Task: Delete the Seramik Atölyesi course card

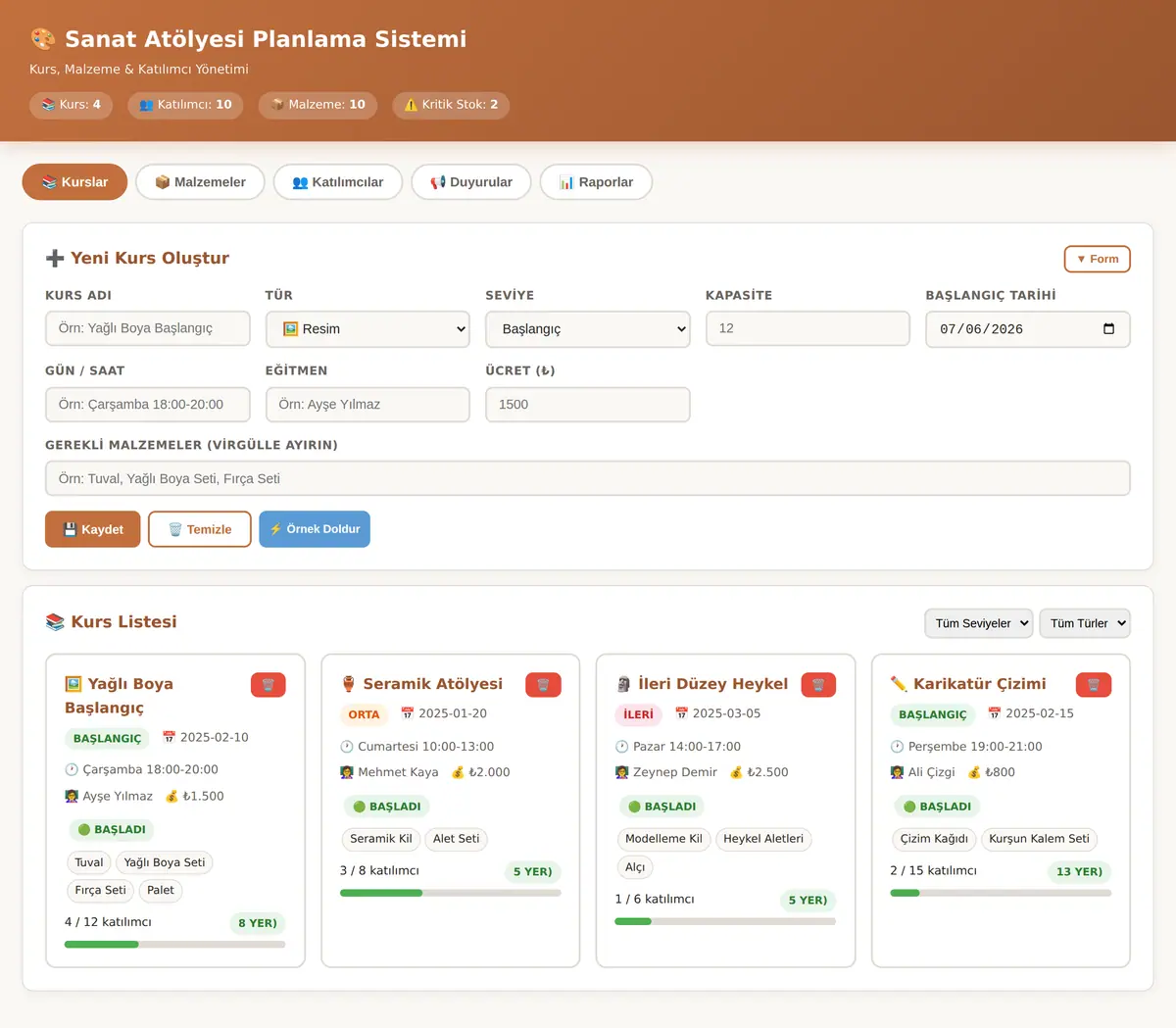Action: click(543, 684)
